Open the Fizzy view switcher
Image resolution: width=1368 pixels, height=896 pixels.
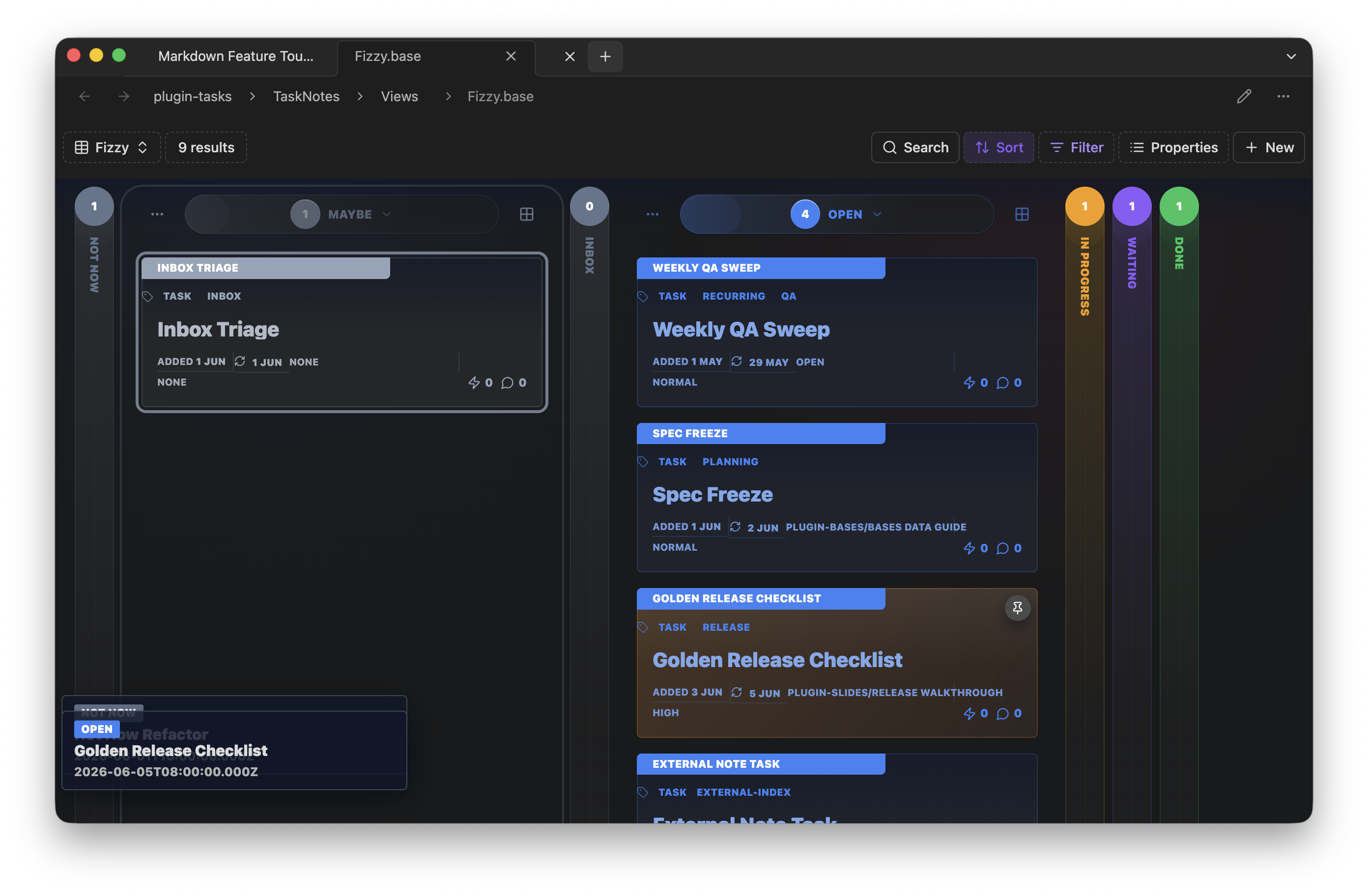click(x=112, y=148)
